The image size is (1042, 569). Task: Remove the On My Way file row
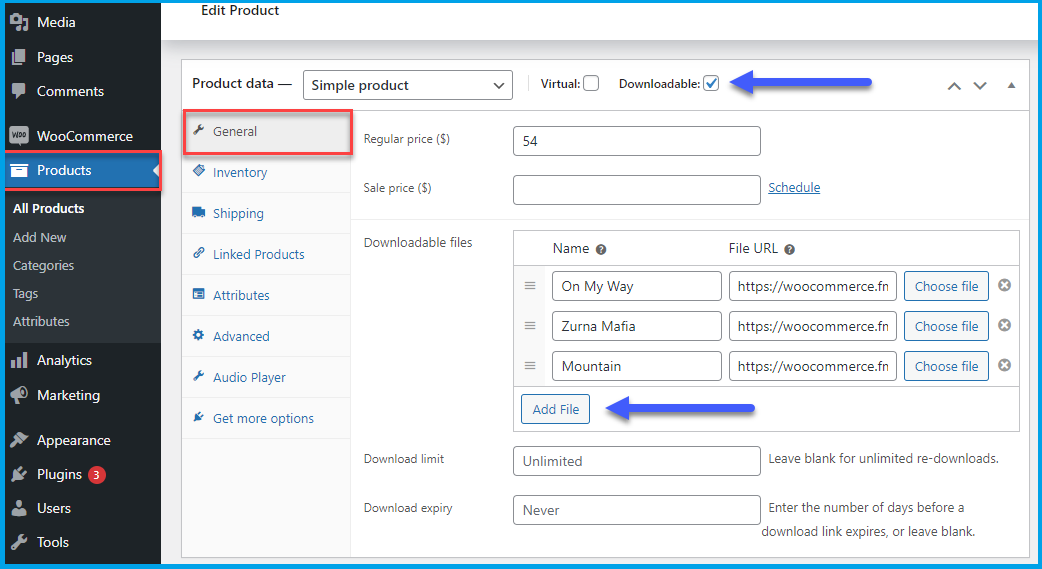pyautogui.click(x=1004, y=285)
